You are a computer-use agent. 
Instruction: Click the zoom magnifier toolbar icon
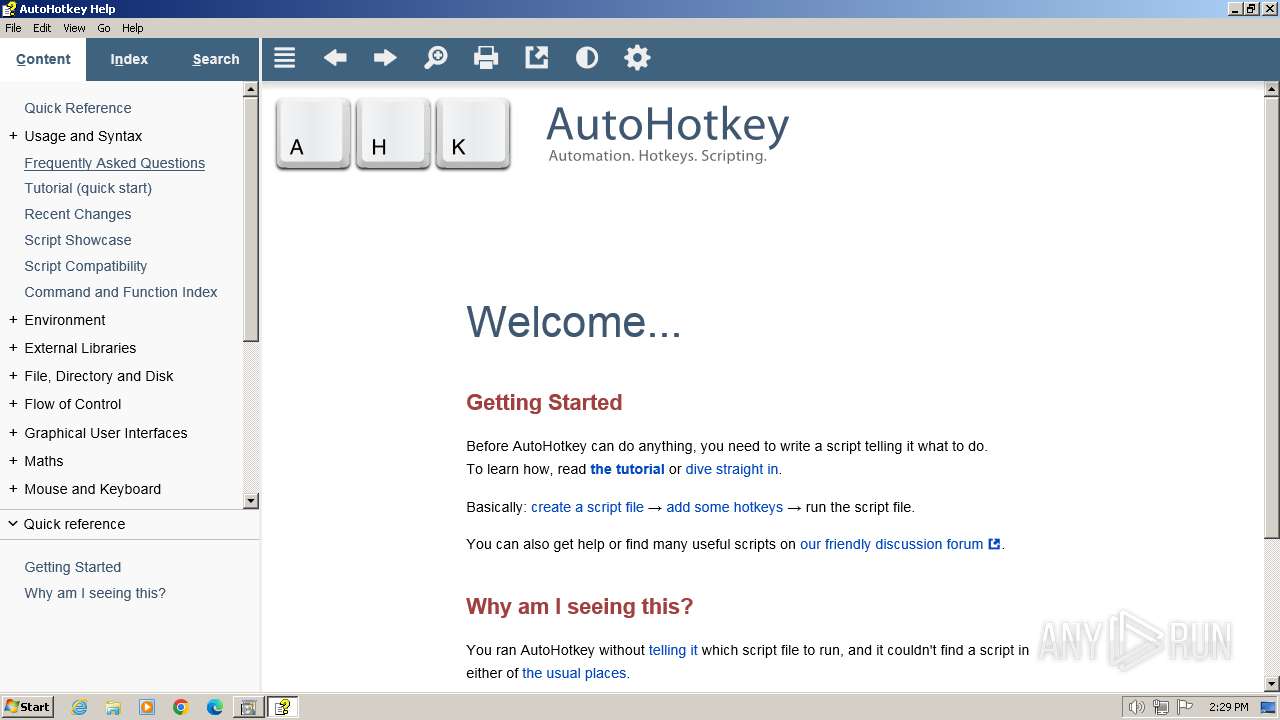click(x=436, y=58)
